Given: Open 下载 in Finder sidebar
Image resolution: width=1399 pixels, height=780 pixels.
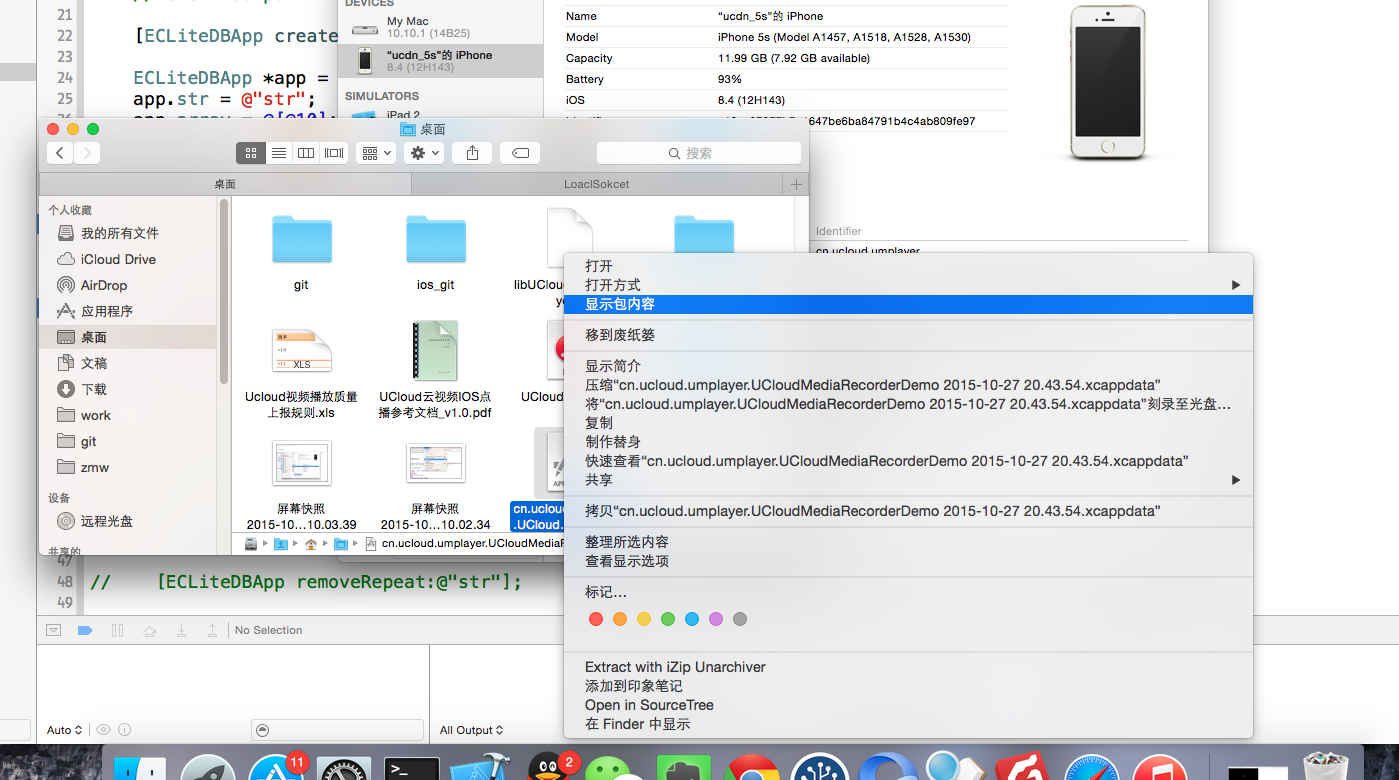Looking at the screenshot, I should pos(94,389).
